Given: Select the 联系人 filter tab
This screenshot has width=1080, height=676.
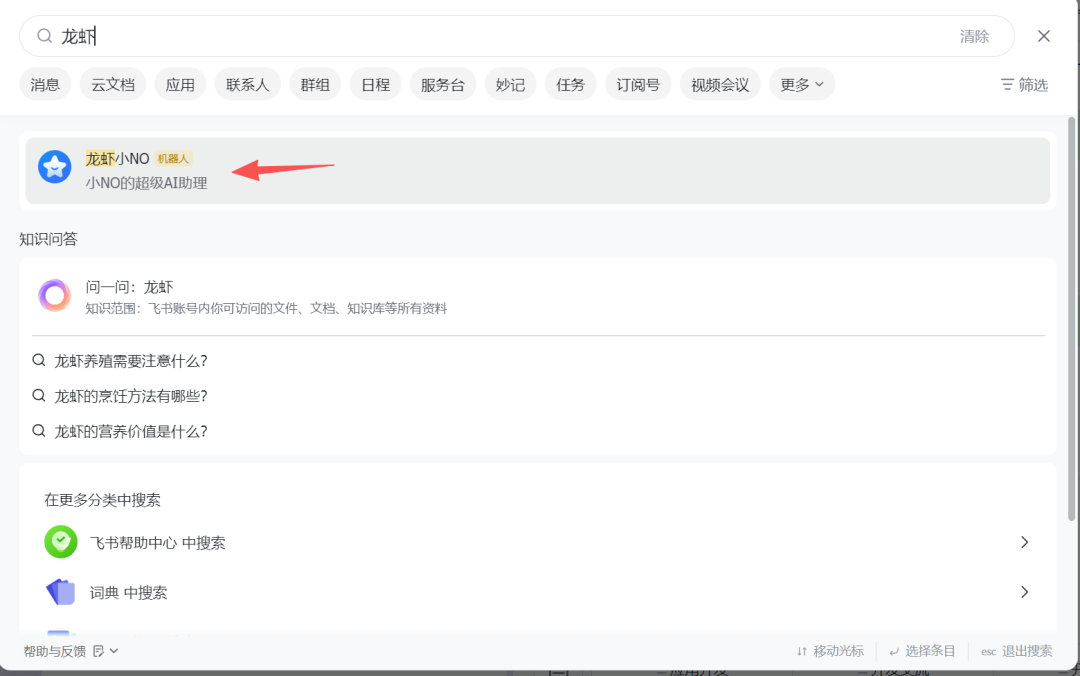Looking at the screenshot, I should pos(247,85).
